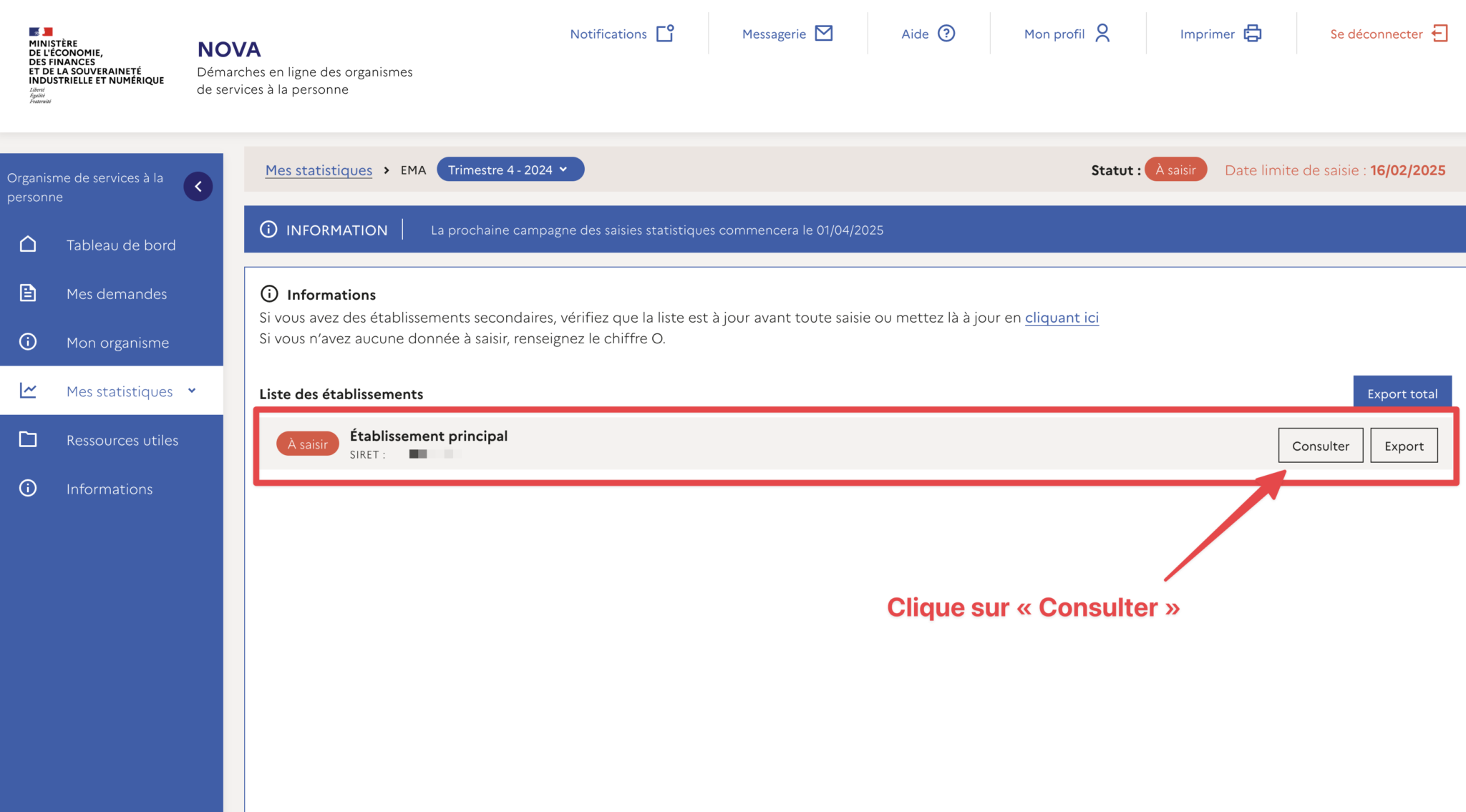Collapse the sidebar with the circular arrow
This screenshot has height=812, width=1466.
pos(198,186)
